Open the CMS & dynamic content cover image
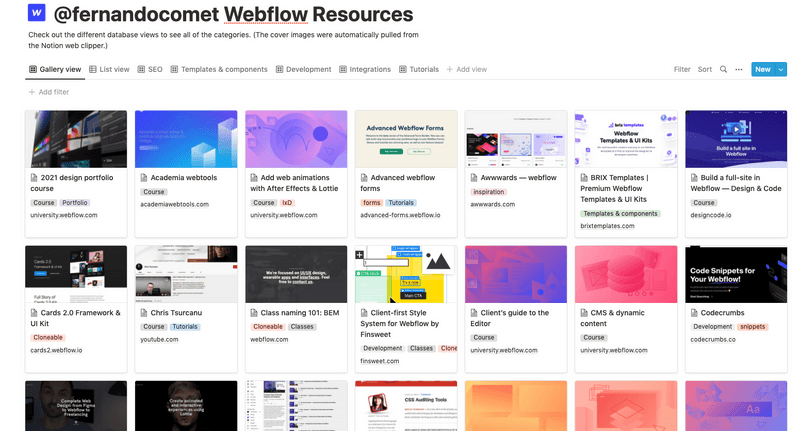800x431 pixels. click(626, 274)
